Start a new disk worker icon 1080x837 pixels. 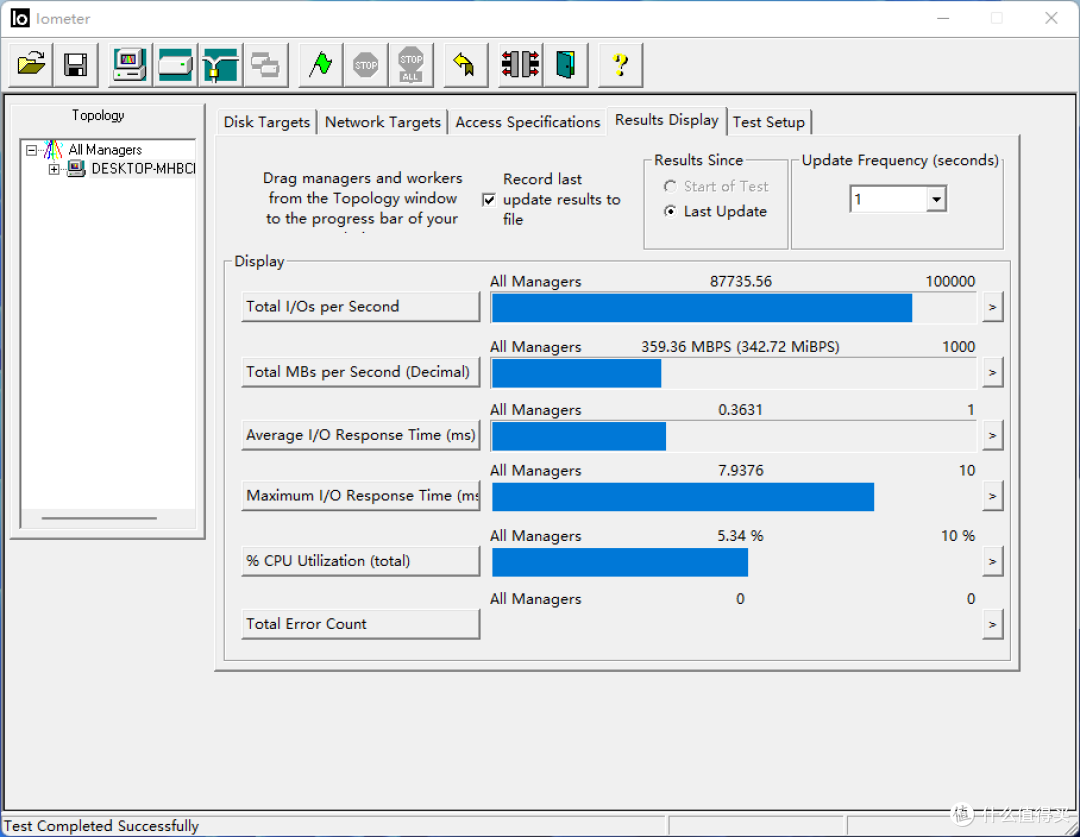(x=176, y=65)
